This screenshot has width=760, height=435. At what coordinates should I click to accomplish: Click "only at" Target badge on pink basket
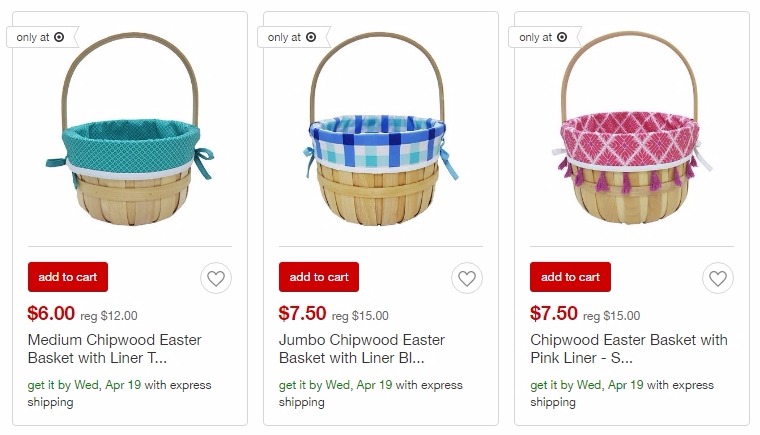(544, 37)
